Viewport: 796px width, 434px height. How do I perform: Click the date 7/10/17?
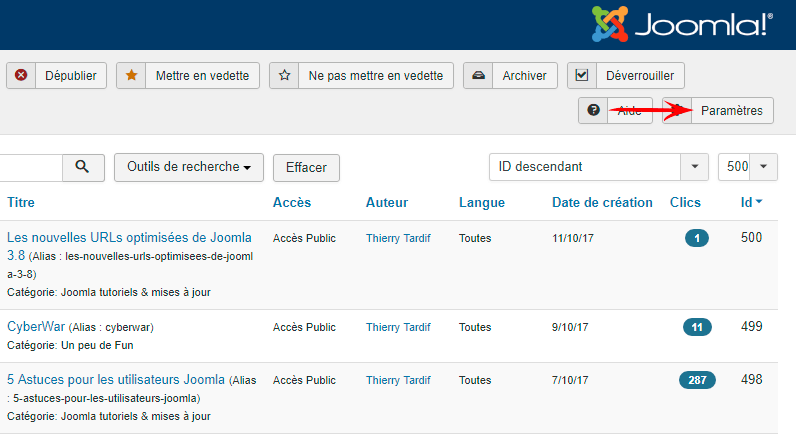point(570,380)
